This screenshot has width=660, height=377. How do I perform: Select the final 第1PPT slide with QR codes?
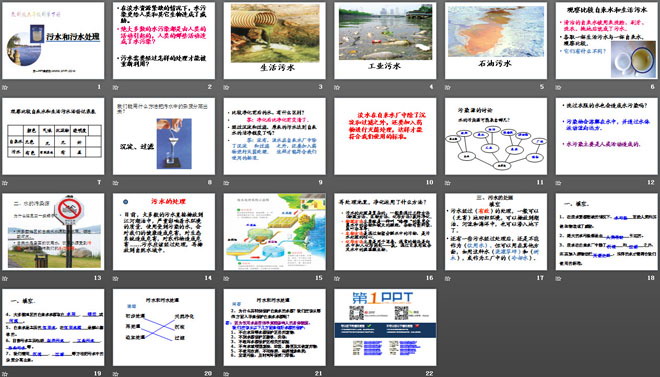pyautogui.click(x=385, y=327)
